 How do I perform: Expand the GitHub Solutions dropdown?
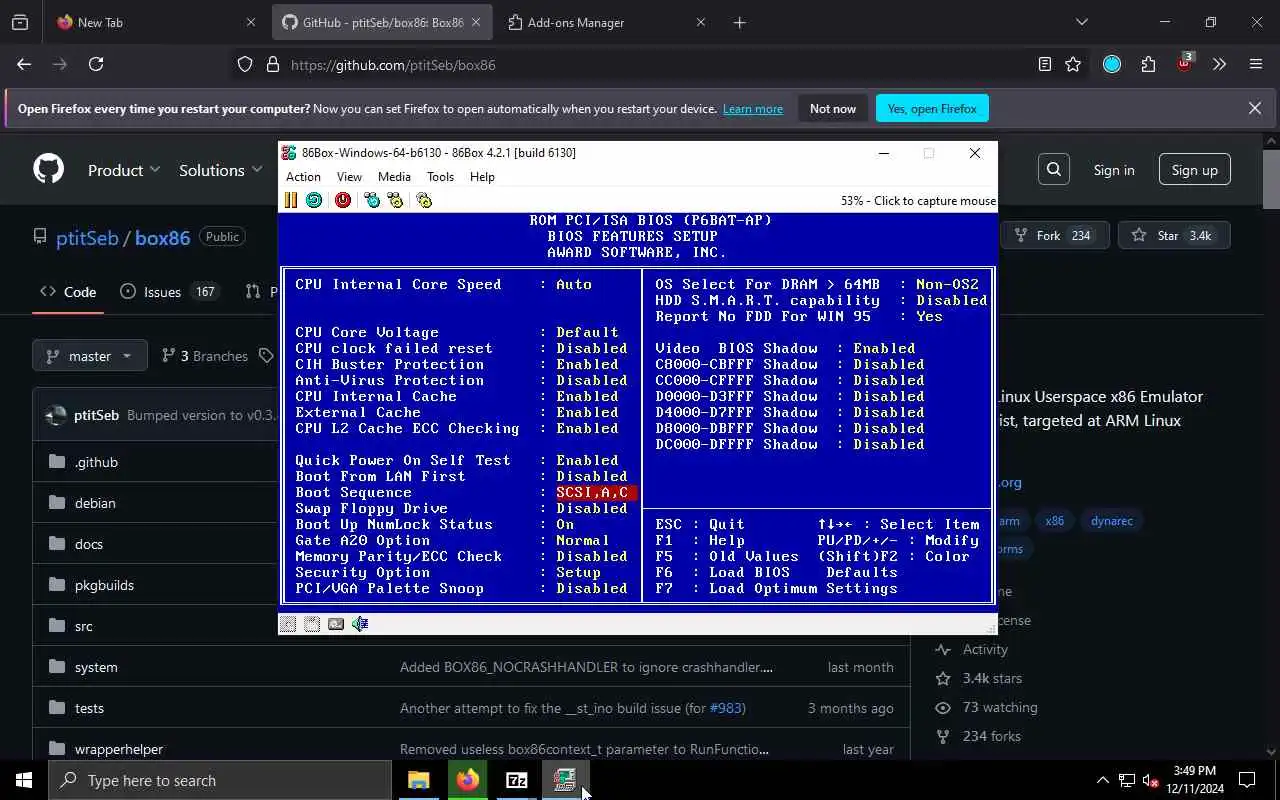[x=220, y=170]
